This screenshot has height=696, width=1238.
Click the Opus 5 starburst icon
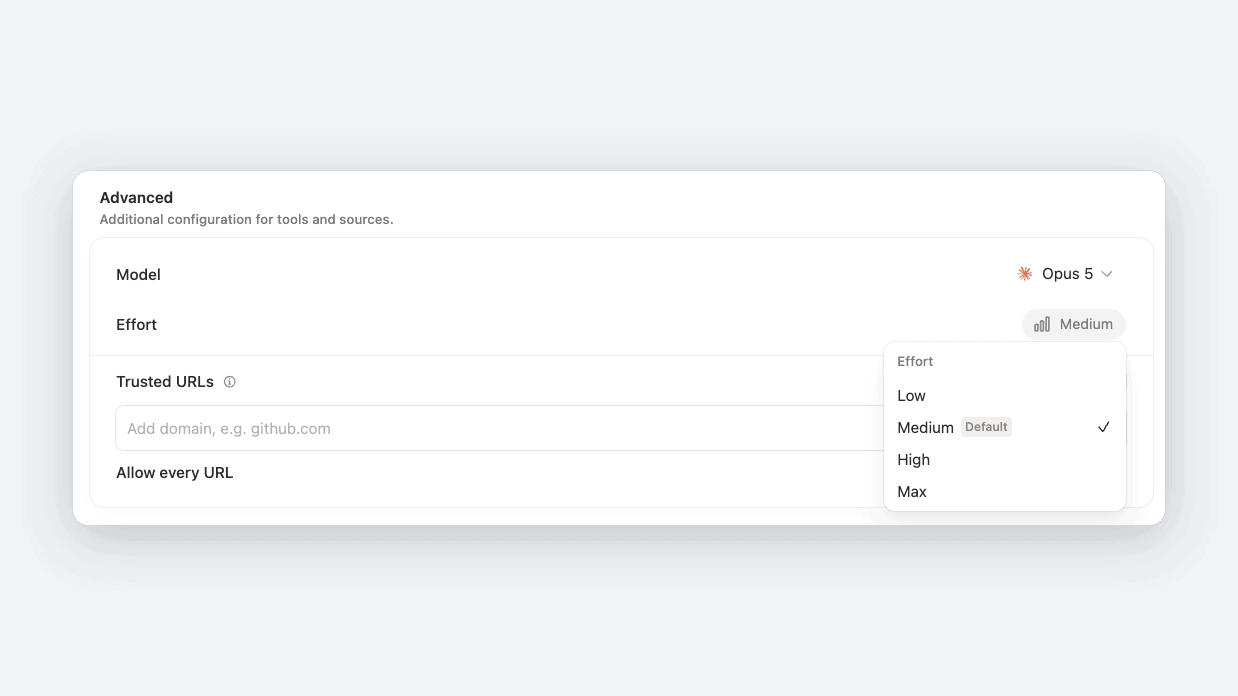click(x=1025, y=274)
